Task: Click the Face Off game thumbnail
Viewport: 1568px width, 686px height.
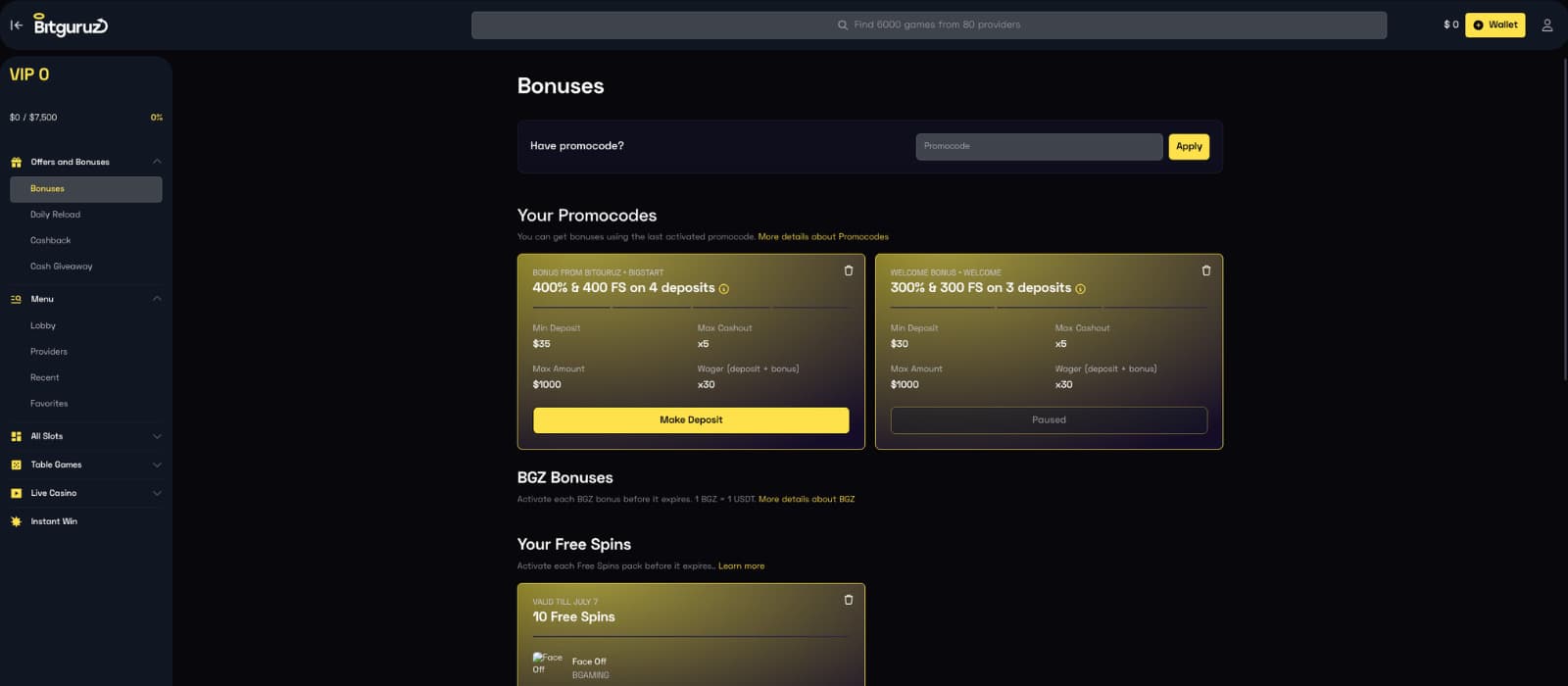Action: pyautogui.click(x=548, y=663)
